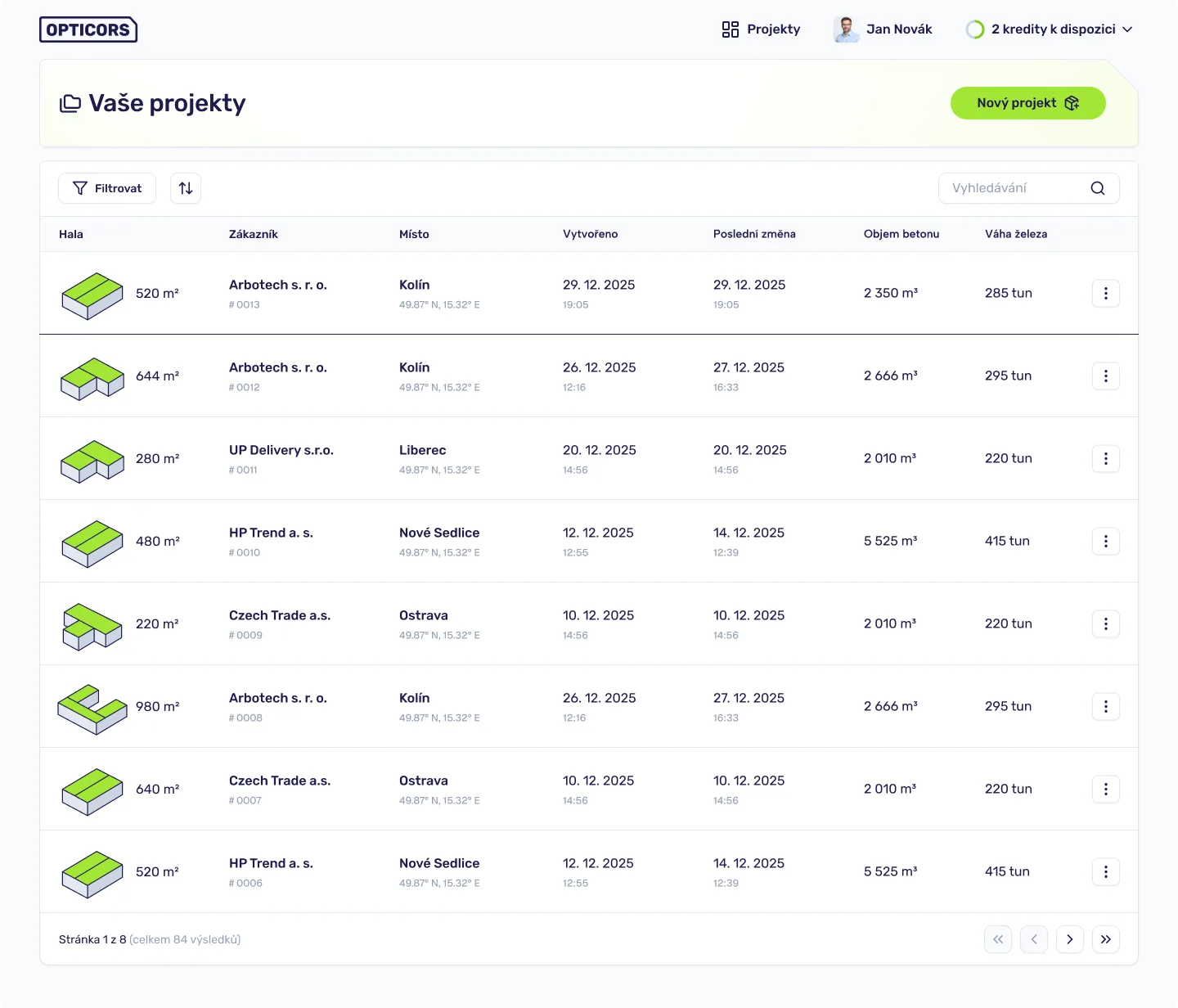Click the Objem betonu column header
Image resolution: width=1178 pixels, height=1008 pixels.
pos(901,234)
